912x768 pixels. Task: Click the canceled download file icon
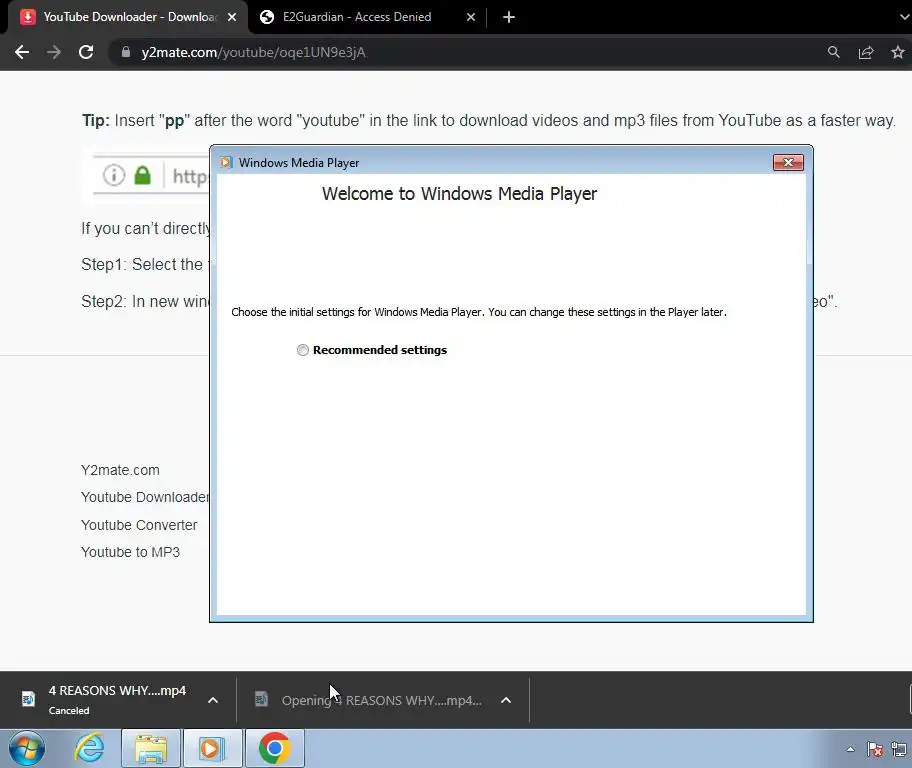28,699
